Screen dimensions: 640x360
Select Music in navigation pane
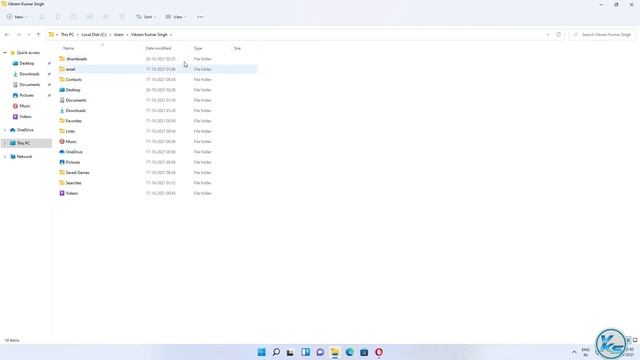tap(24, 106)
